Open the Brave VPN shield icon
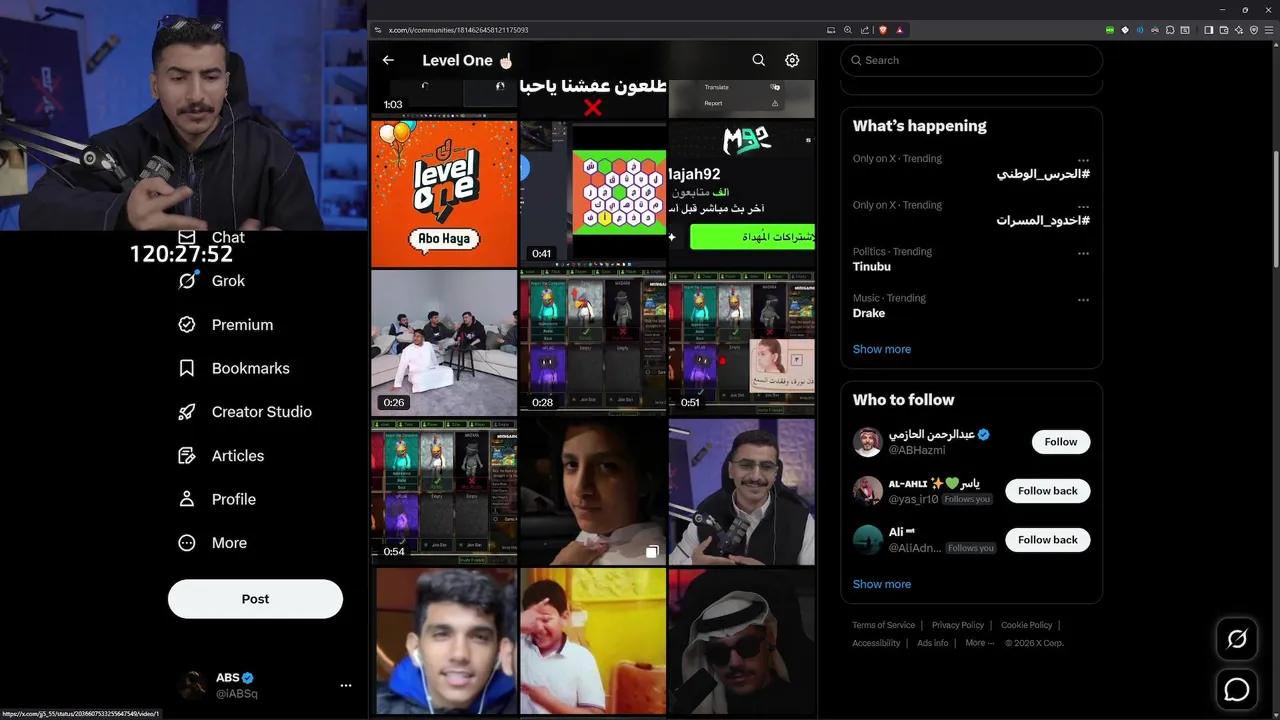This screenshot has height=720, width=1280. tap(1254, 30)
